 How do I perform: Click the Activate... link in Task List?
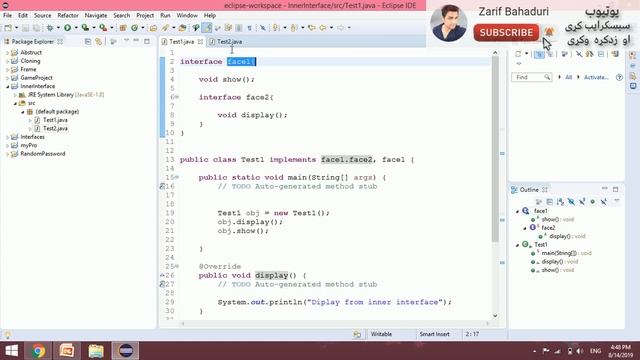(596, 77)
